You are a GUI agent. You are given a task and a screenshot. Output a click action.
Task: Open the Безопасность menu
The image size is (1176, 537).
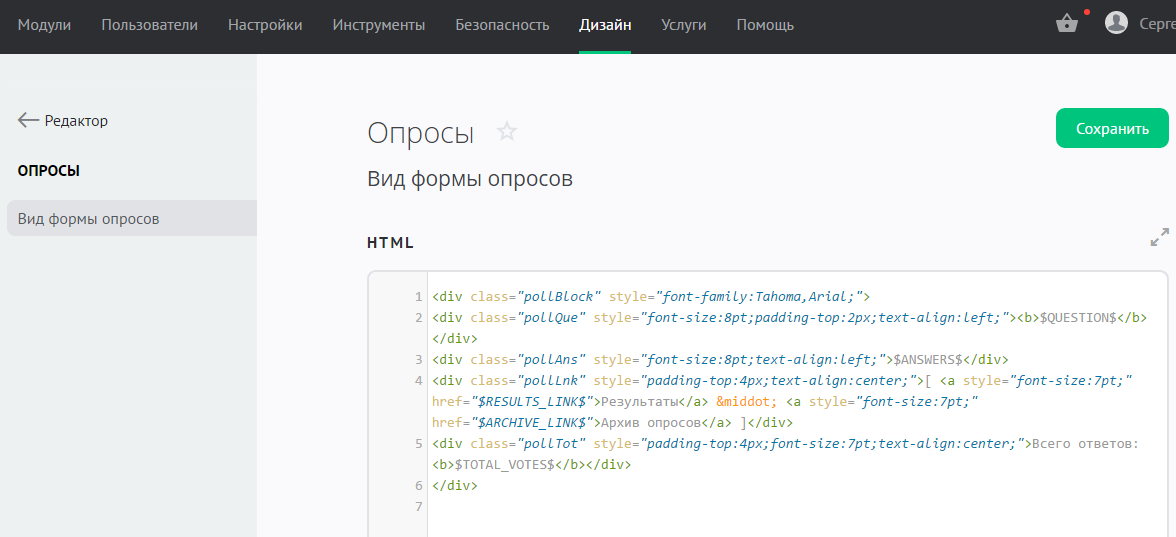(502, 25)
